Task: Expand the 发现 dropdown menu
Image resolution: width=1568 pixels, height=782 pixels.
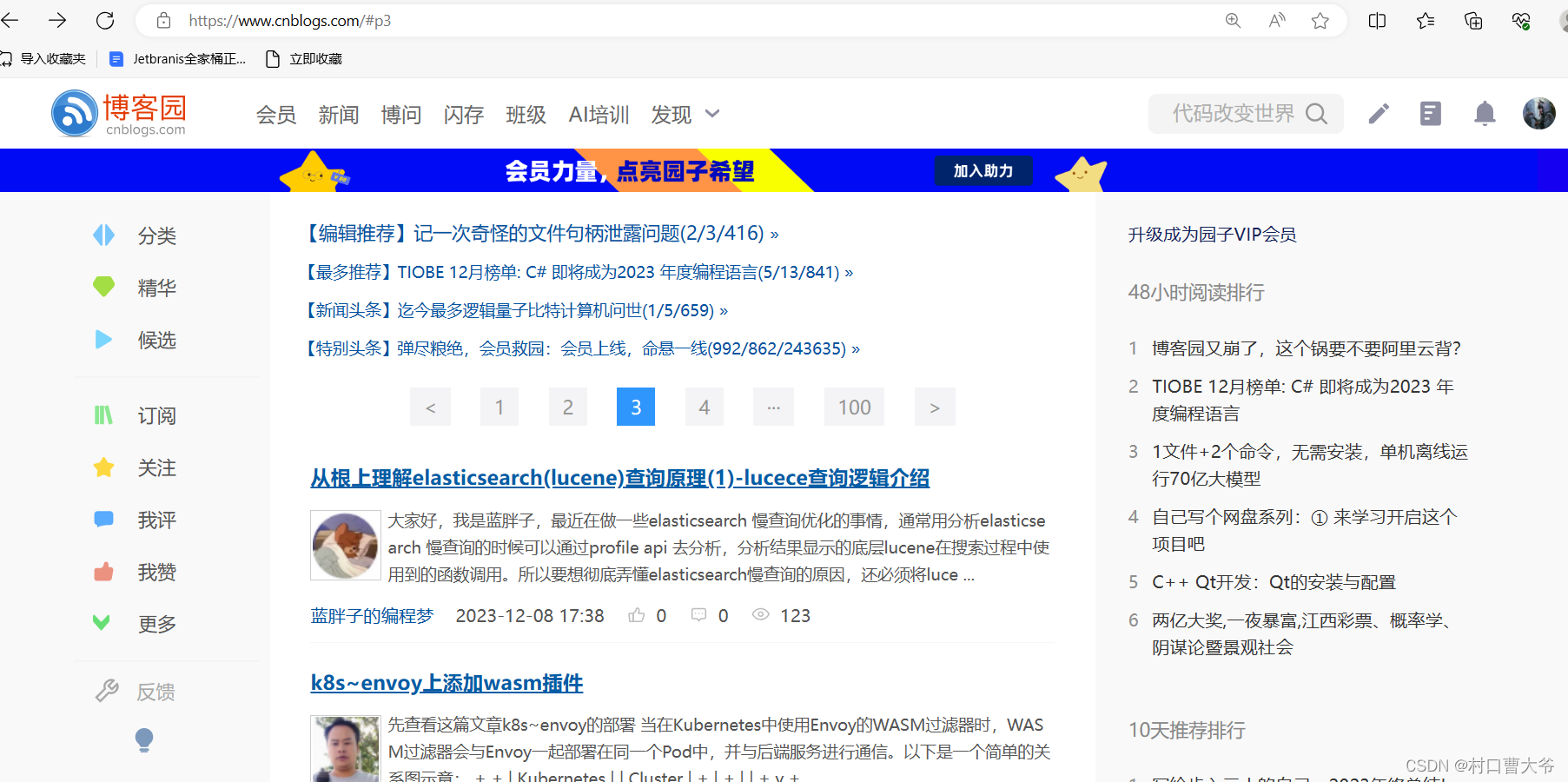Action: (685, 114)
